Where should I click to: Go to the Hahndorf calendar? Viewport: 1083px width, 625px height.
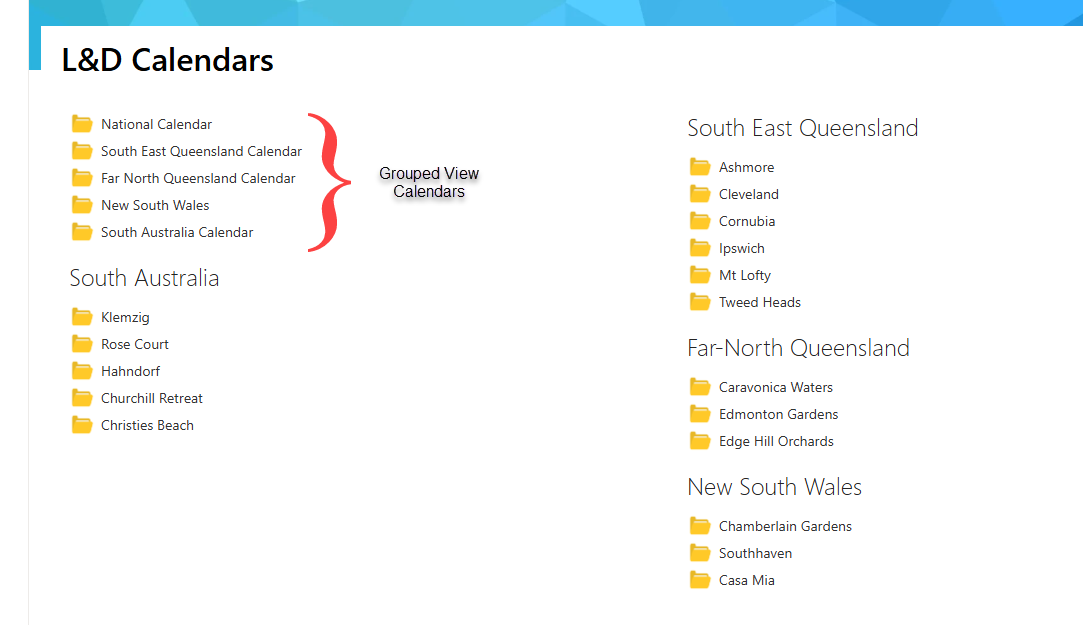pos(130,371)
